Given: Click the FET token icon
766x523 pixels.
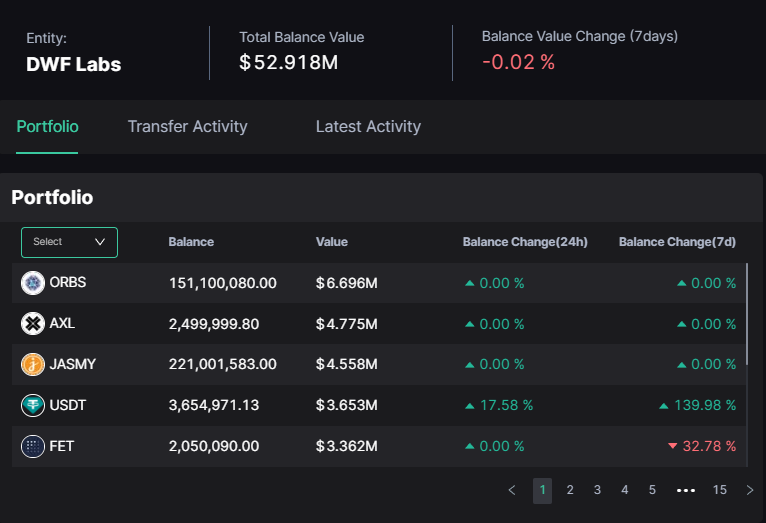Looking at the screenshot, I should click(x=33, y=446).
